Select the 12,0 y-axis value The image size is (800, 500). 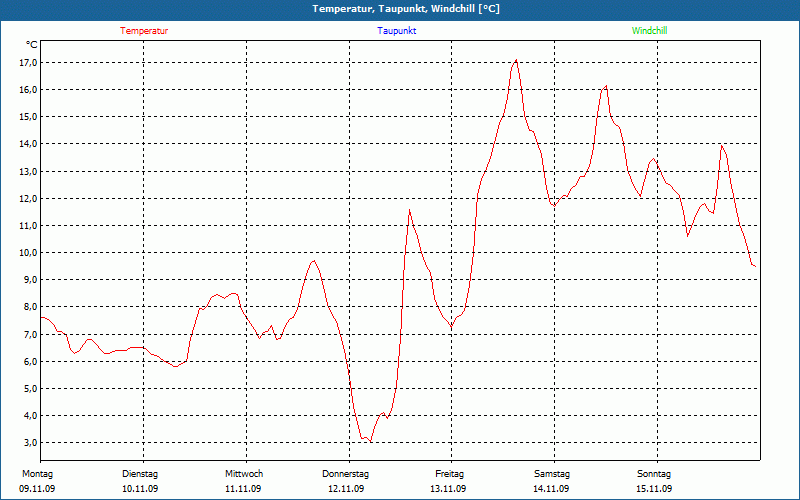click(28, 198)
